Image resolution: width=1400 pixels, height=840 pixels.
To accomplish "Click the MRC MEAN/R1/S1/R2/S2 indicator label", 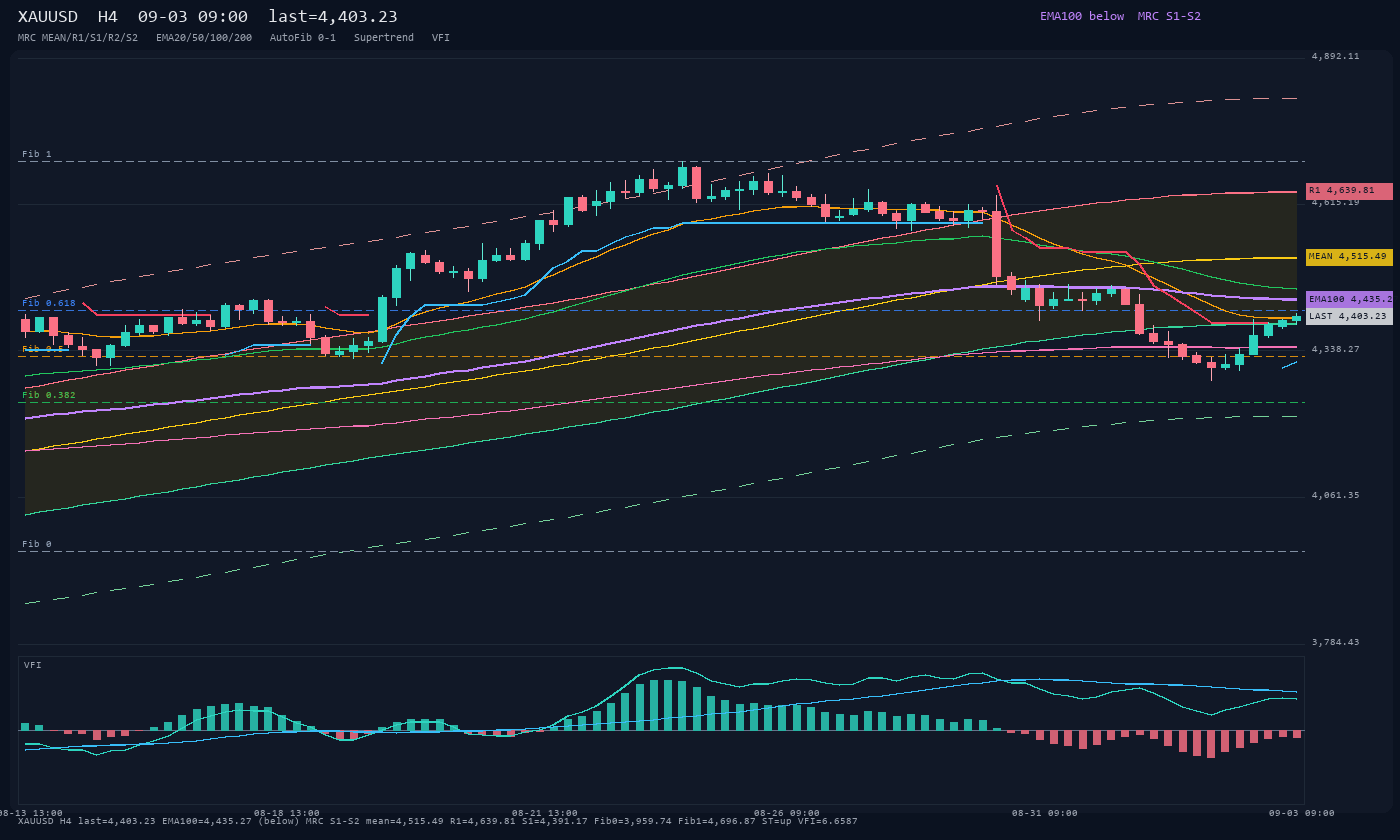I will click(x=78, y=38).
